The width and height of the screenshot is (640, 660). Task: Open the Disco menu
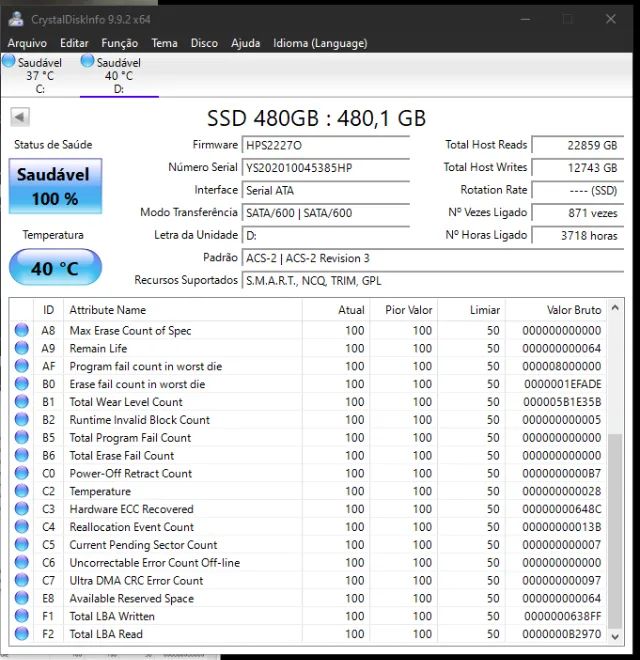[204, 43]
